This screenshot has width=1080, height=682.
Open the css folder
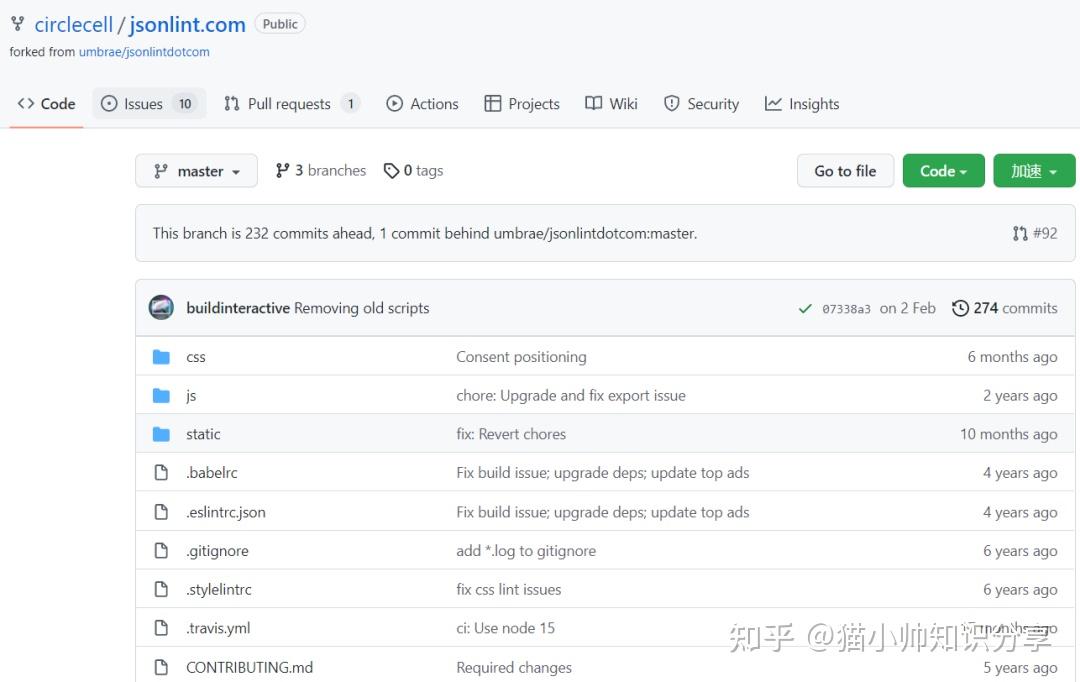pyautogui.click(x=196, y=357)
